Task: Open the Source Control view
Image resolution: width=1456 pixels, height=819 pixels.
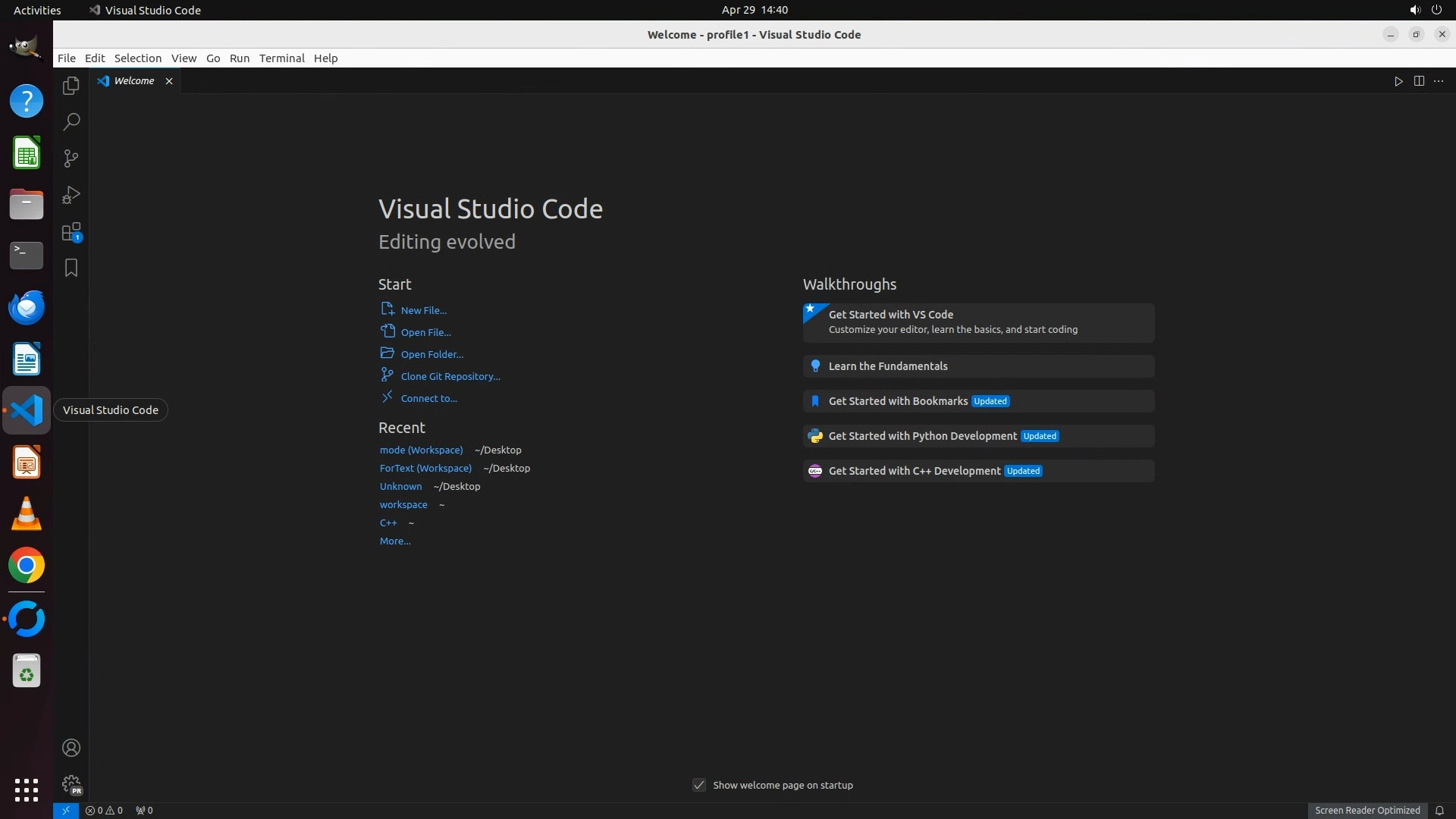Action: click(71, 158)
